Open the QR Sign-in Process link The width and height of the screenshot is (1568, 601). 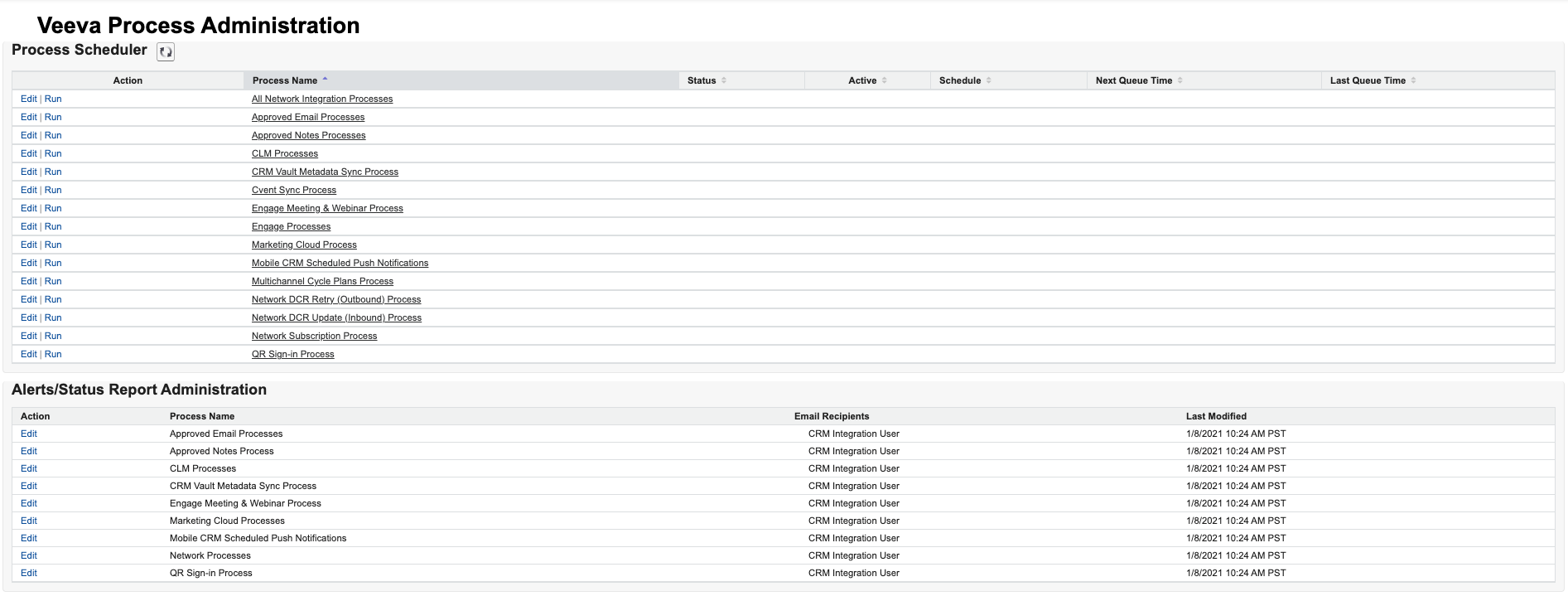pos(292,354)
